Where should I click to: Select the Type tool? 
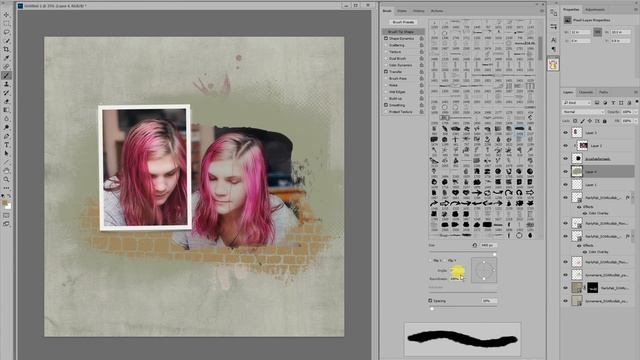pos(6,145)
